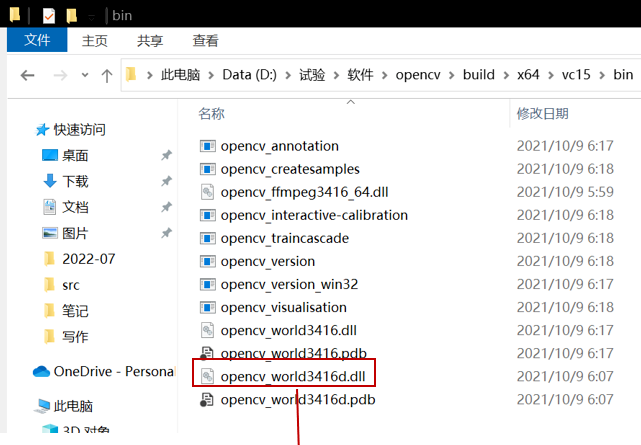Click the icon of opencv_world3416d.pdb
This screenshot has height=445, width=641.
[x=207, y=400]
